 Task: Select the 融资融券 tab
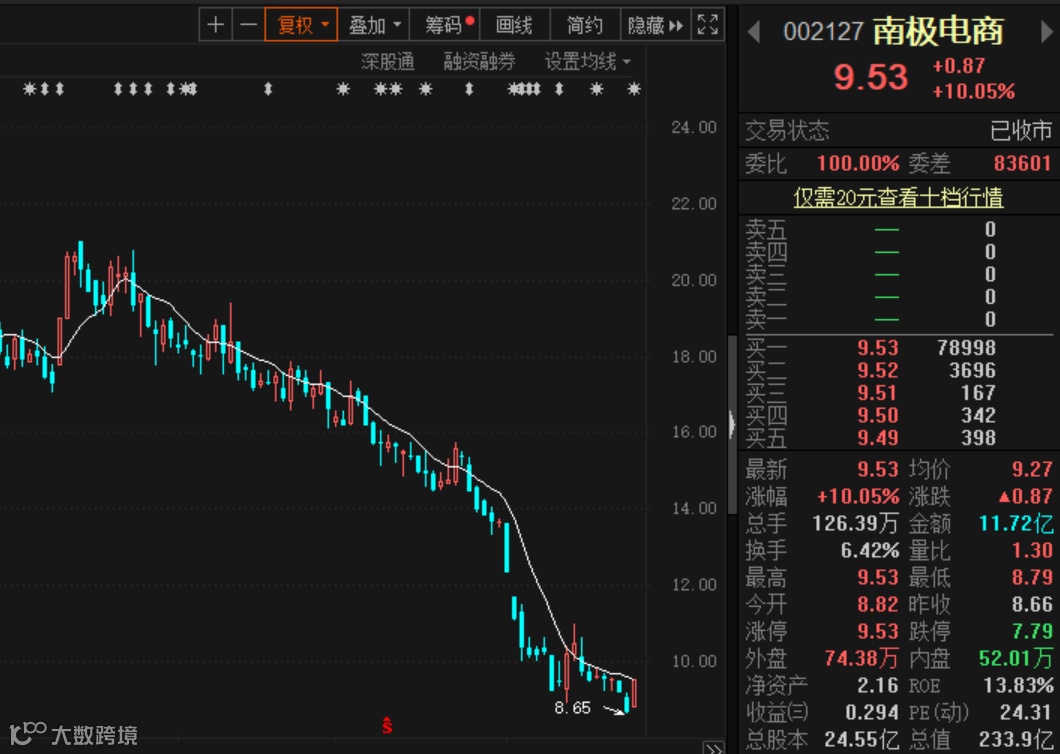pos(479,62)
